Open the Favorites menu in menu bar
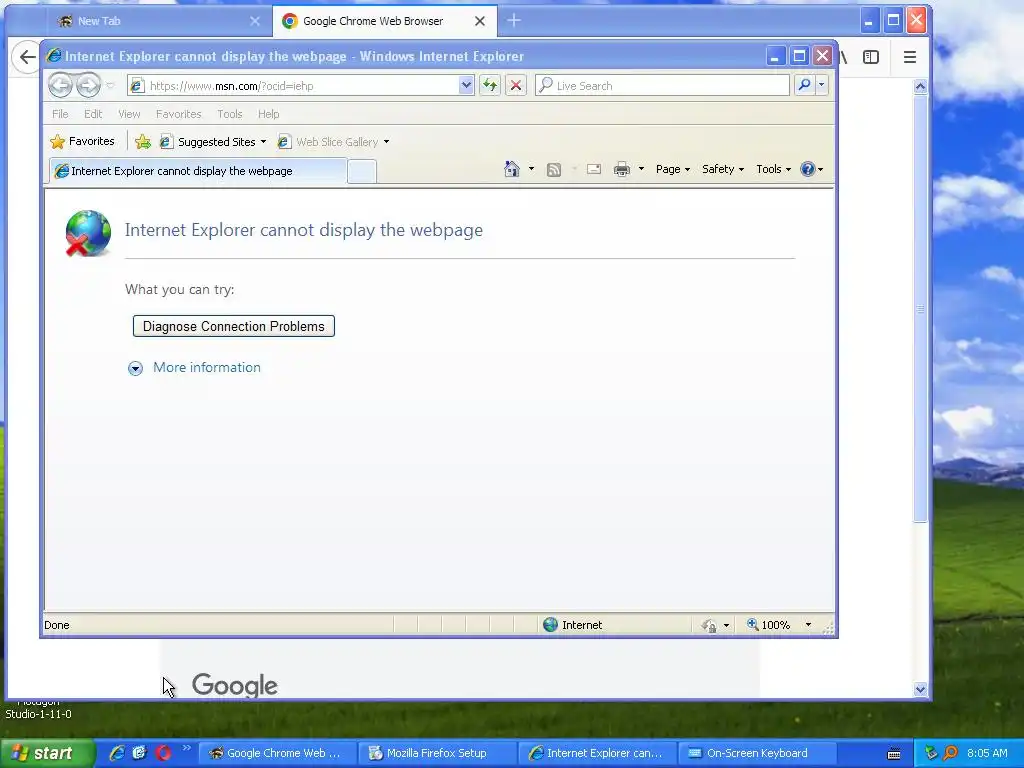Viewport: 1024px width, 768px height. click(178, 114)
